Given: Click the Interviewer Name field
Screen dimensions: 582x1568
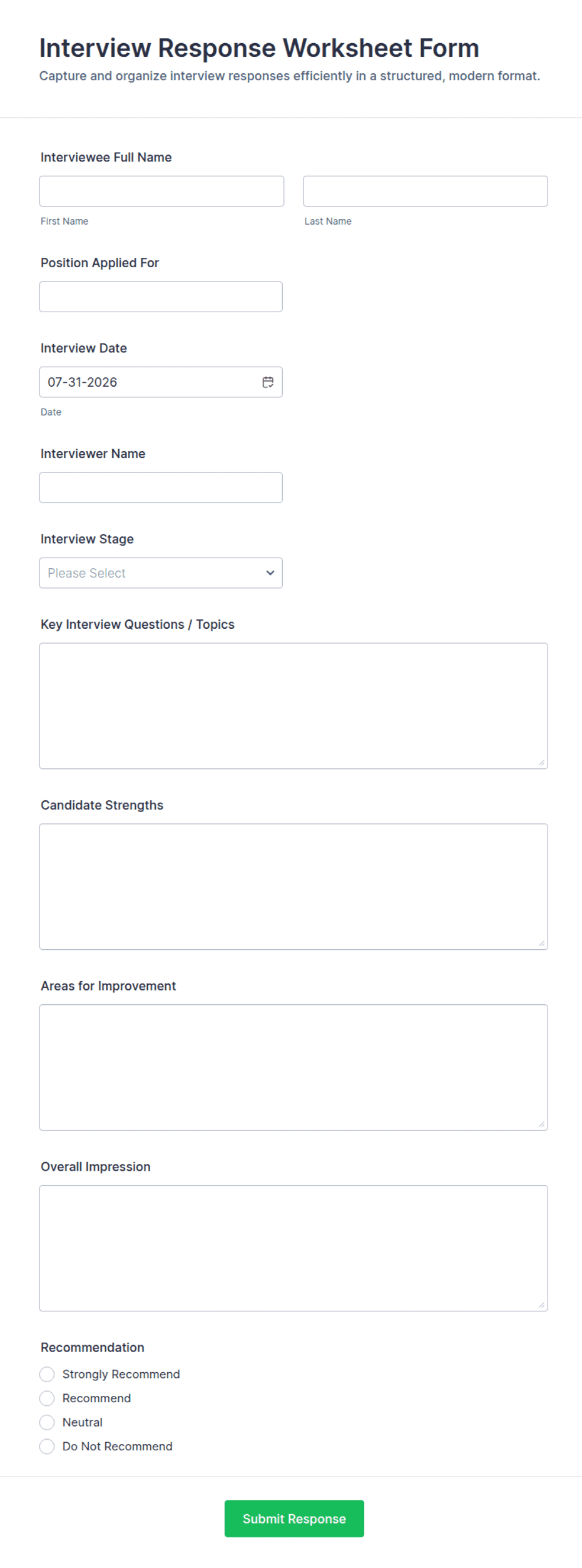Looking at the screenshot, I should (161, 488).
